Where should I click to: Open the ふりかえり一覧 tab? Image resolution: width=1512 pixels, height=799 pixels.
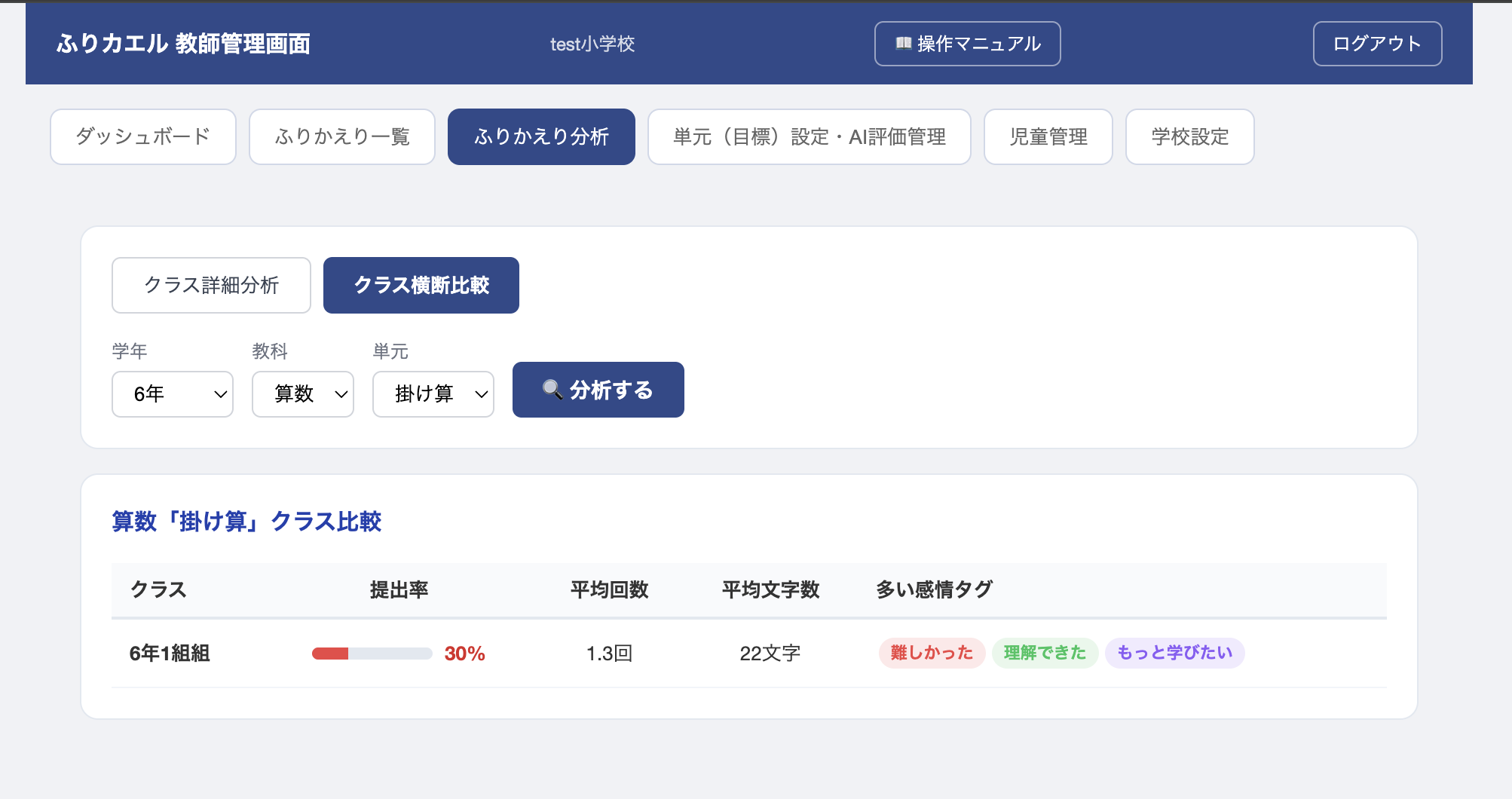tap(341, 136)
